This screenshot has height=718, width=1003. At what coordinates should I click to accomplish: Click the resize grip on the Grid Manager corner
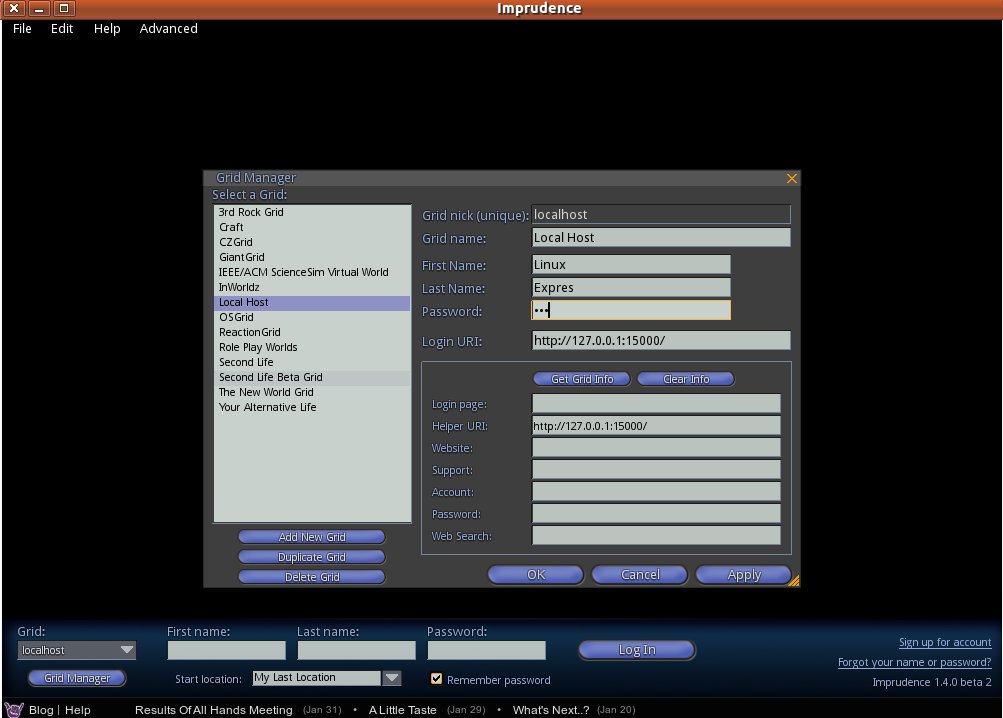(x=793, y=580)
